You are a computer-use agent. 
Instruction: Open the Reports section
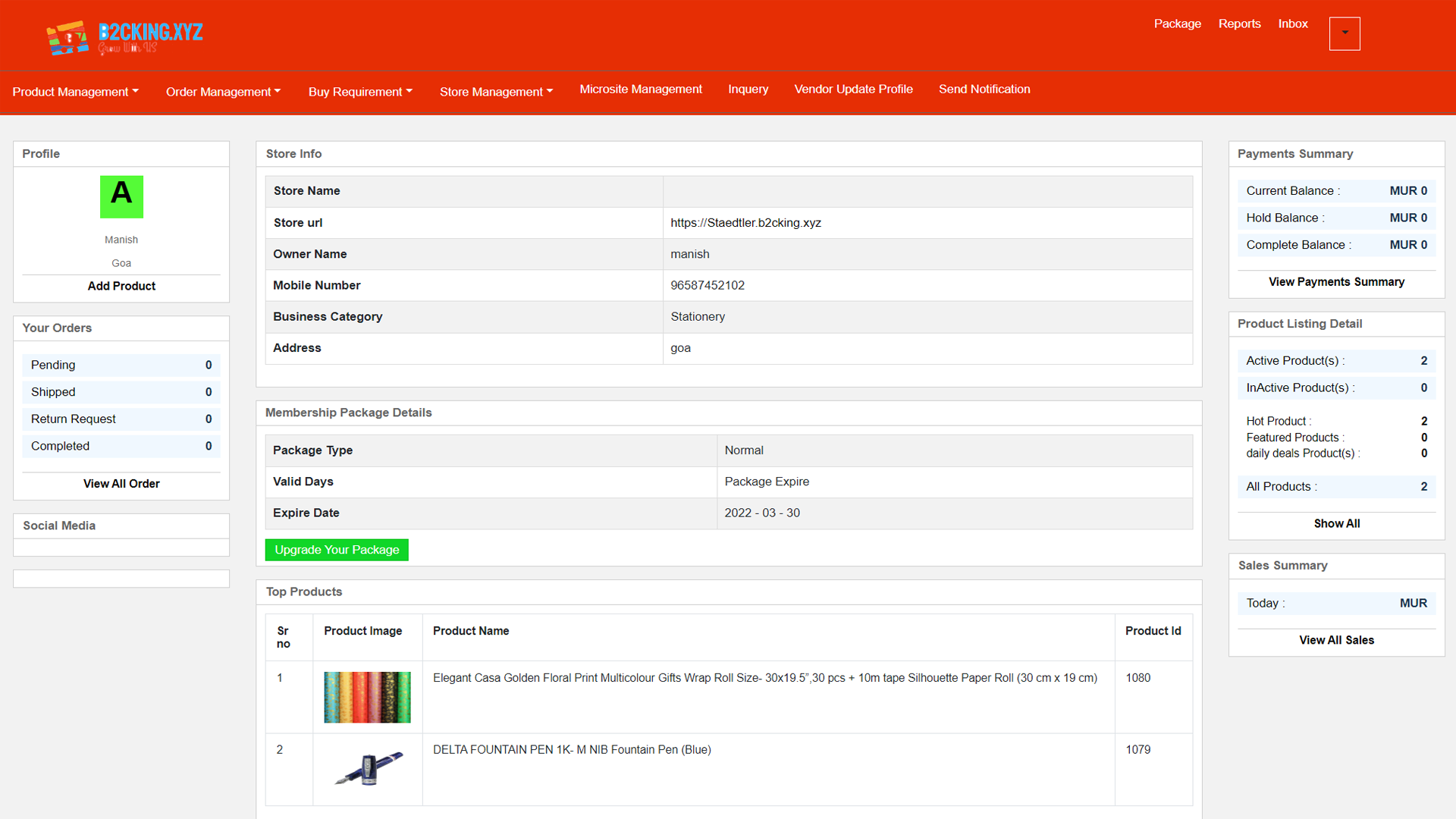(1239, 24)
